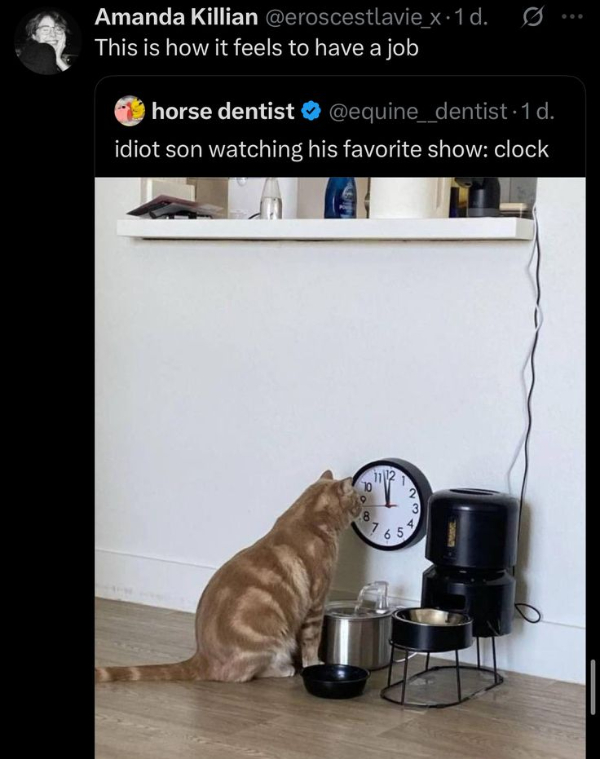Screen dimensions: 600x759
Task: Click the text "This is how it feels to have a job"
Action: click(x=256, y=48)
